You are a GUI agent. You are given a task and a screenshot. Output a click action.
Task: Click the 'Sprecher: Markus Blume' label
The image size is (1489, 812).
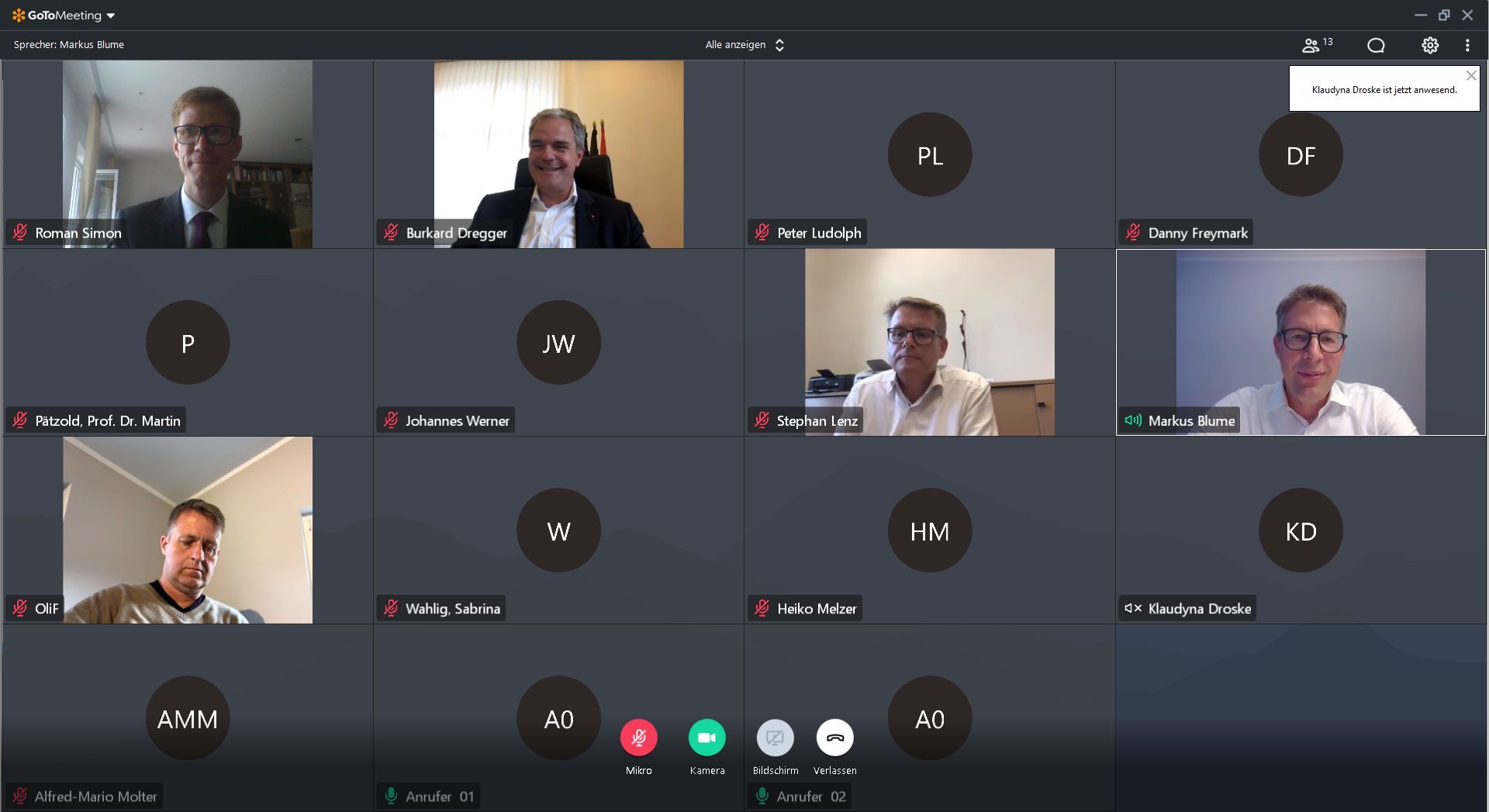69,45
